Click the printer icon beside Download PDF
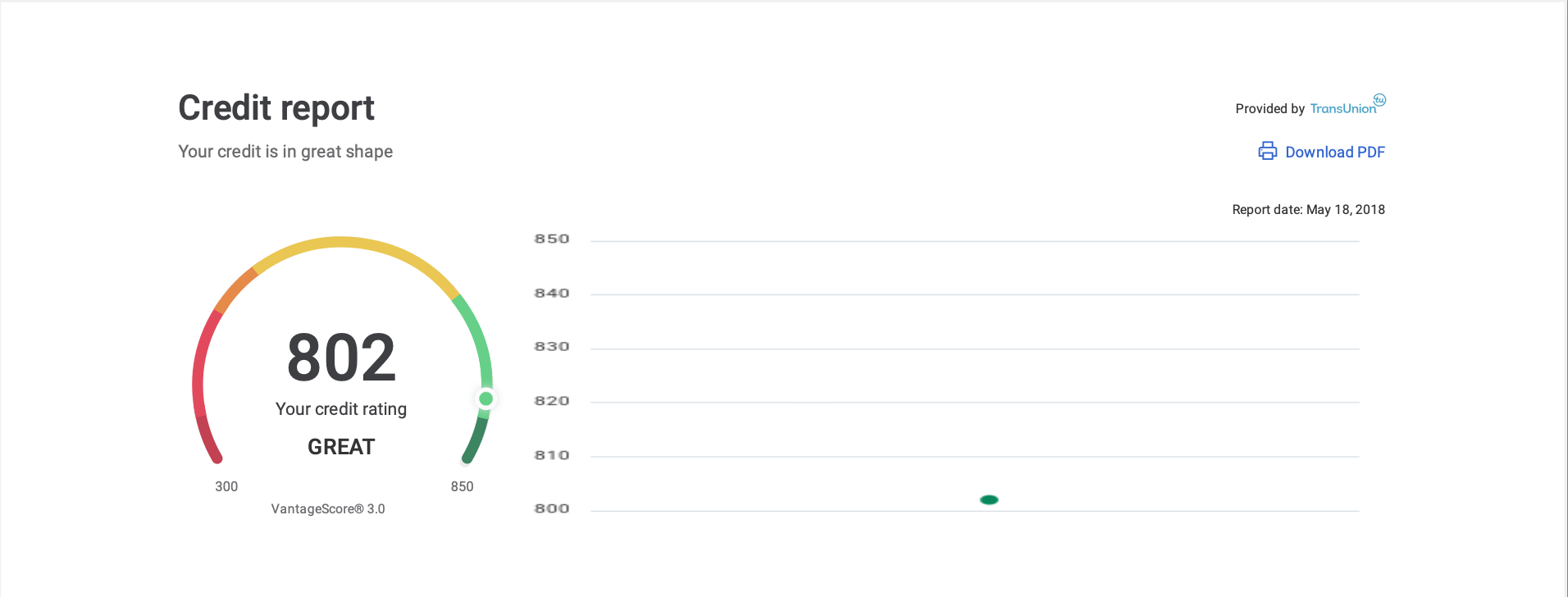Viewport: 1568px width, 597px height. click(1267, 152)
